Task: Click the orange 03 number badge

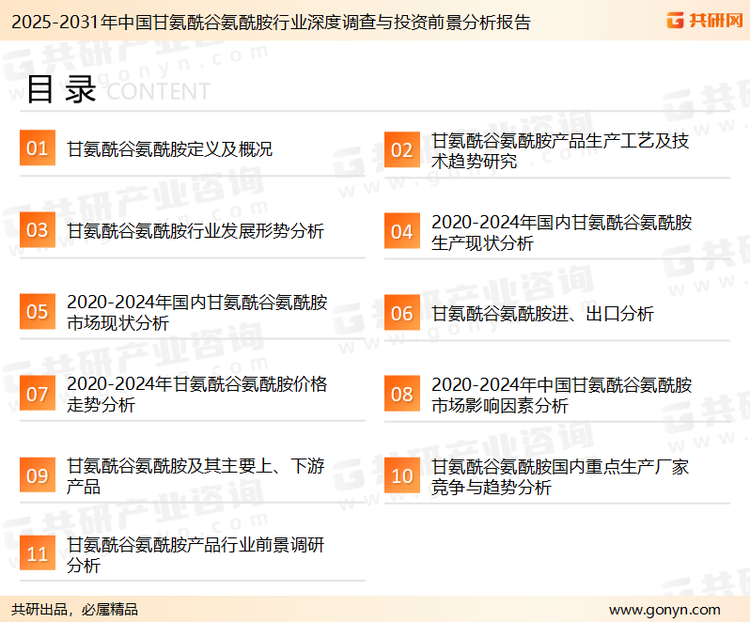Action: pos(37,230)
